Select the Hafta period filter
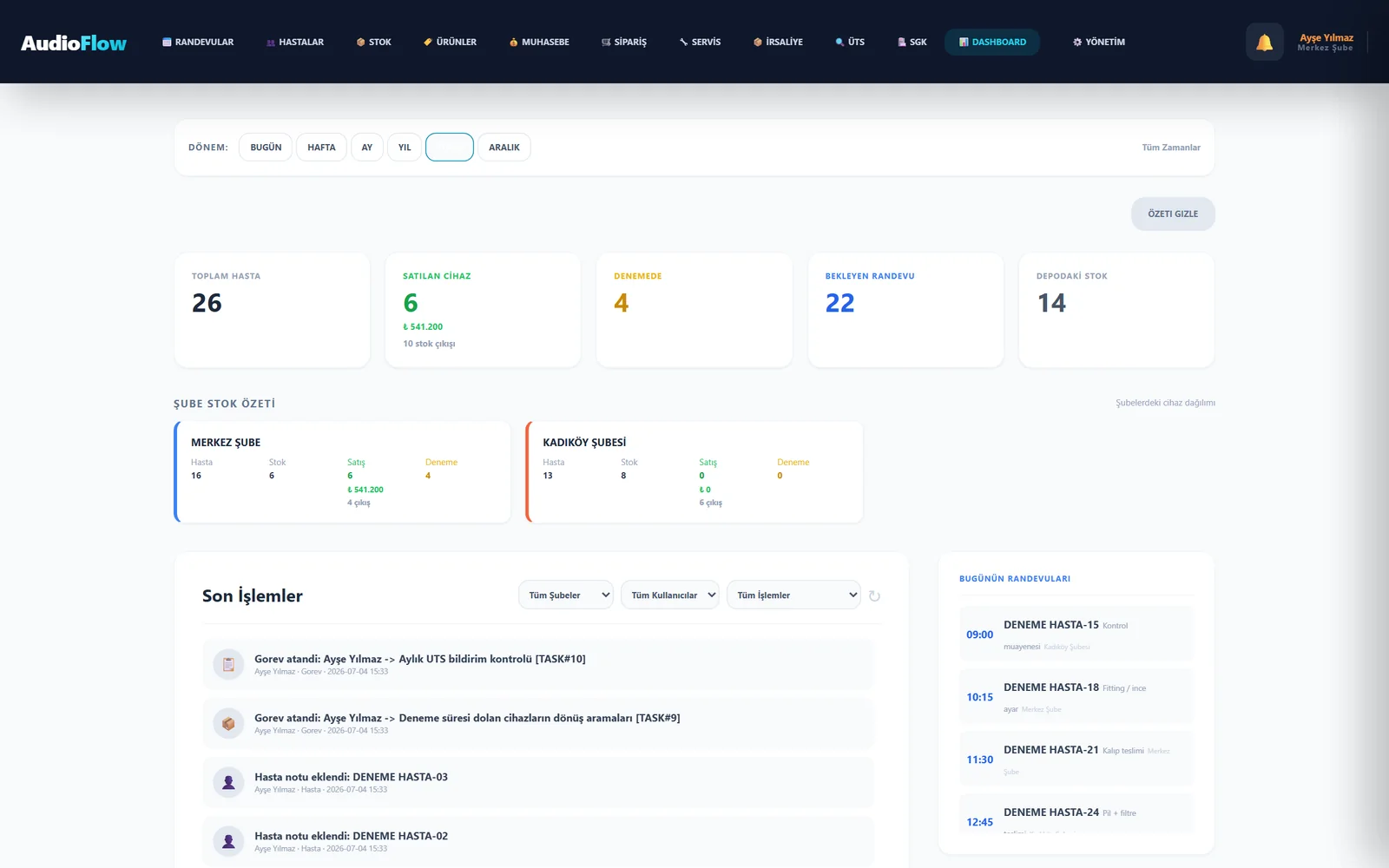The image size is (1389, 868). (x=321, y=148)
